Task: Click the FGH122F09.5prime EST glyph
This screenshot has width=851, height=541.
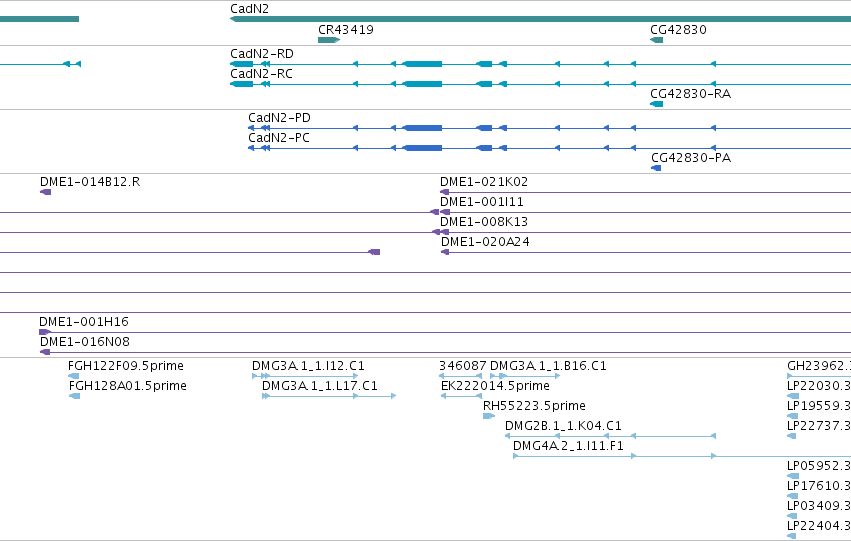Action: click(x=74, y=375)
